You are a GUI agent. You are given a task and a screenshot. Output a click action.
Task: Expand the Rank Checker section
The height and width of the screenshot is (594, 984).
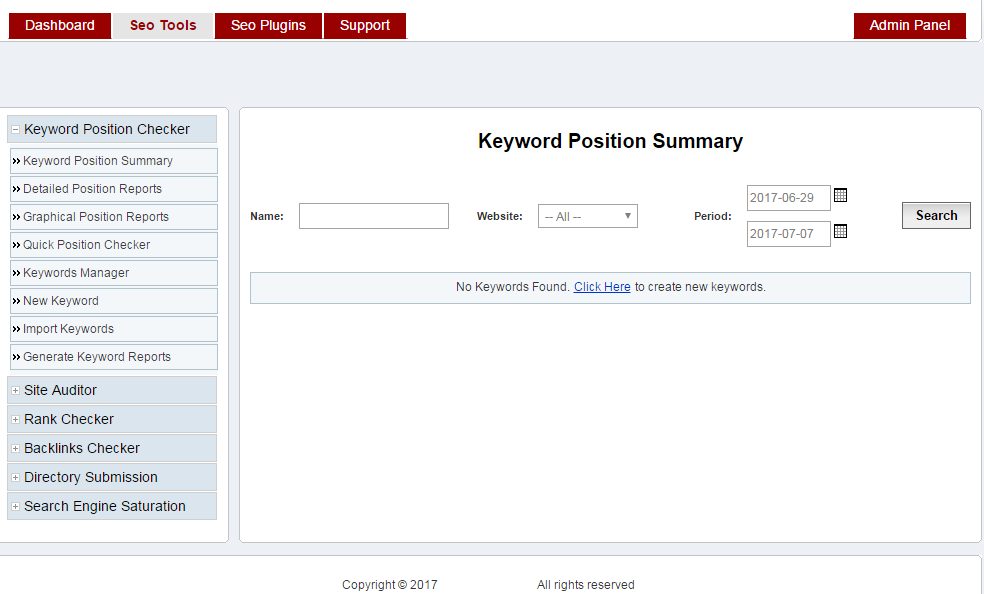[14, 419]
